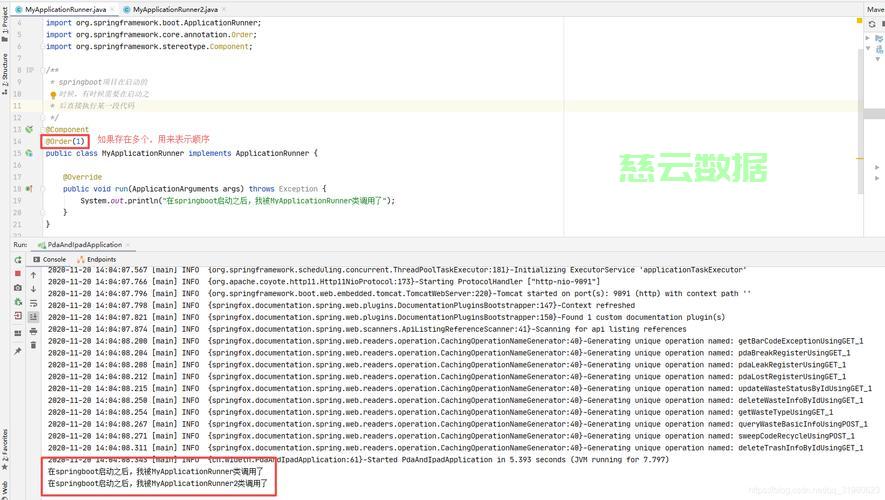The height and width of the screenshot is (500, 885).
Task: Open the layout settings icon in Run toolbar
Action: click(17, 333)
